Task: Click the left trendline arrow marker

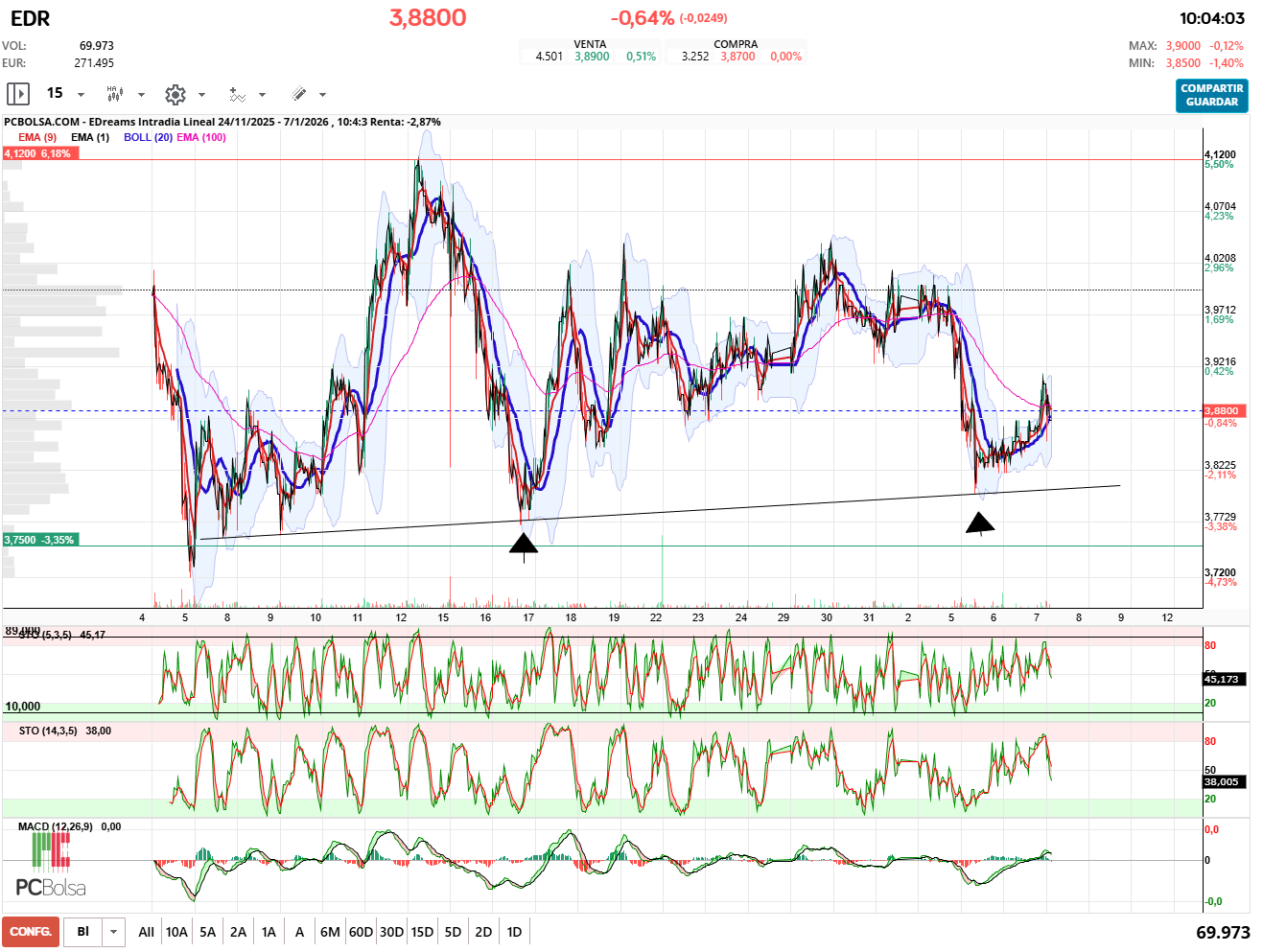Action: point(524,545)
